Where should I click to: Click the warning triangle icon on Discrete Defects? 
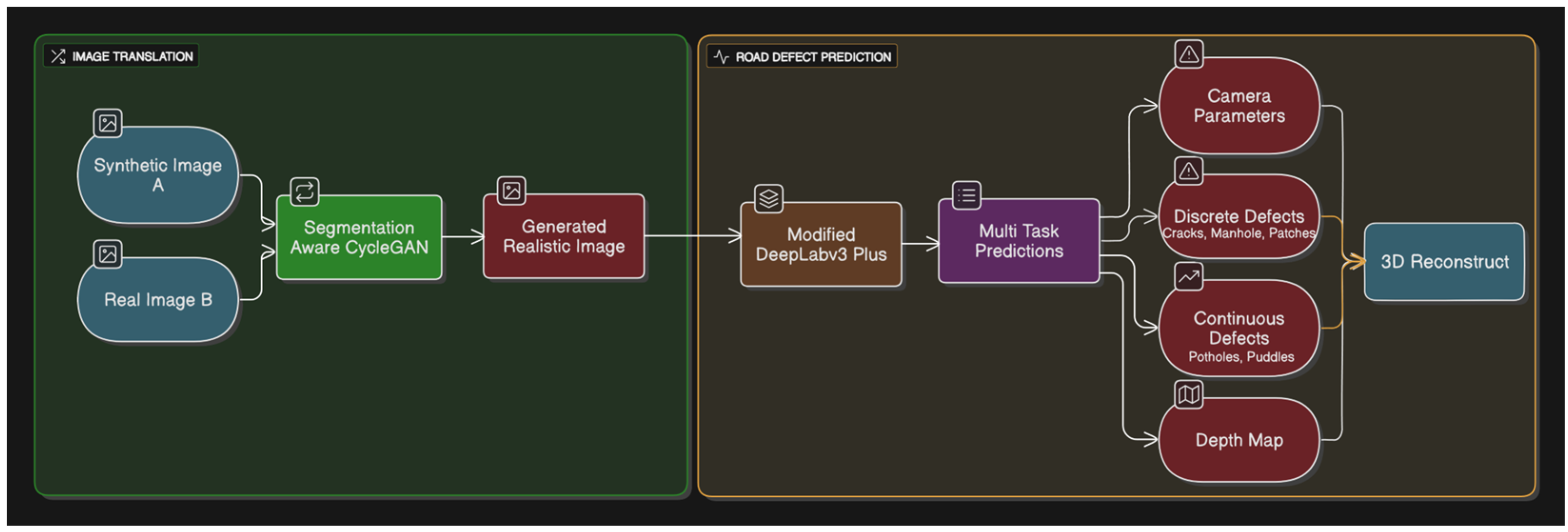pos(1189,171)
